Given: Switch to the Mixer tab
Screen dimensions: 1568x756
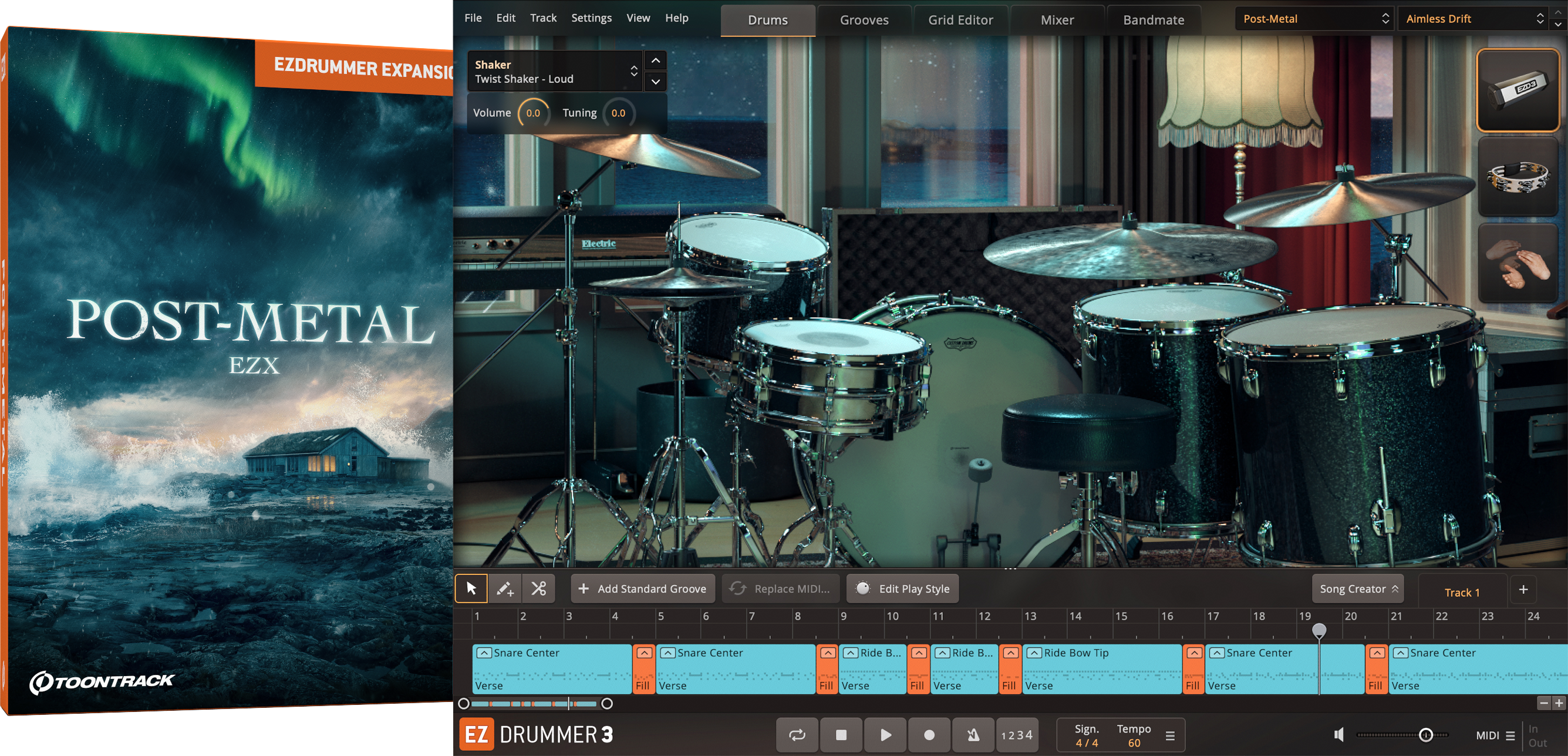Looking at the screenshot, I should [x=1057, y=19].
